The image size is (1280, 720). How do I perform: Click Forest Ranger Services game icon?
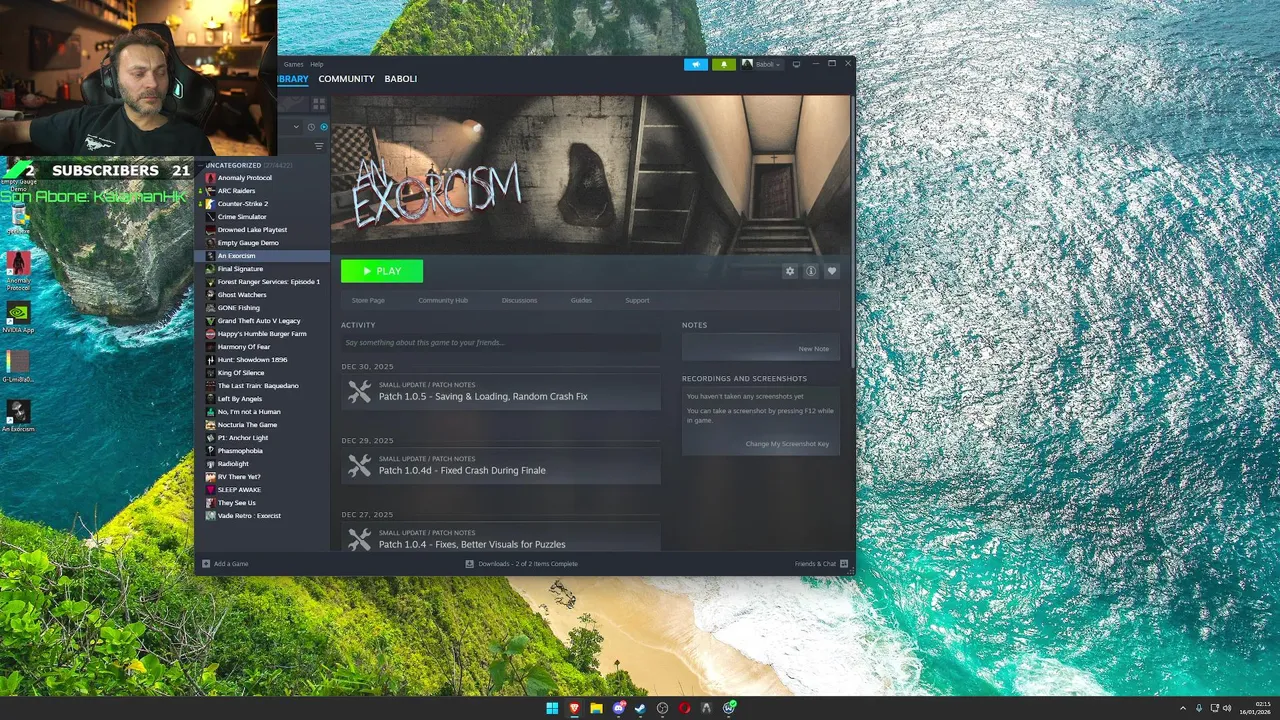[210, 282]
